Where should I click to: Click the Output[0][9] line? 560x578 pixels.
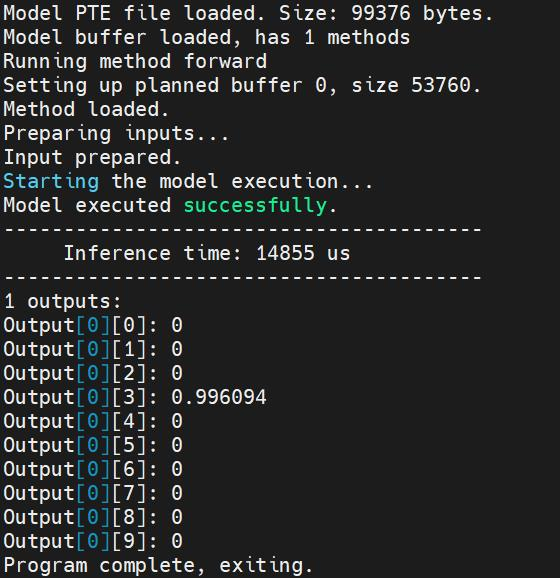(93, 541)
